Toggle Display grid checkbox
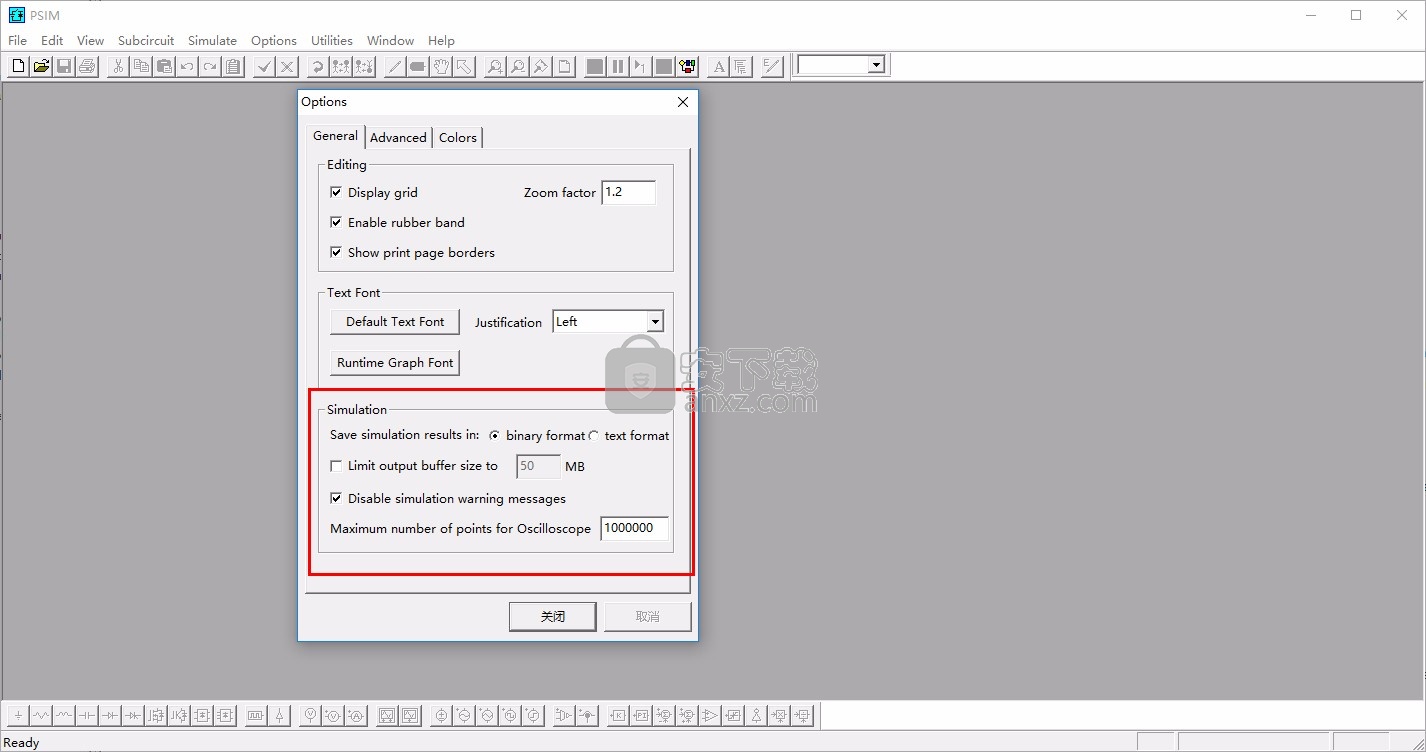The height and width of the screenshot is (752, 1426). [x=336, y=192]
